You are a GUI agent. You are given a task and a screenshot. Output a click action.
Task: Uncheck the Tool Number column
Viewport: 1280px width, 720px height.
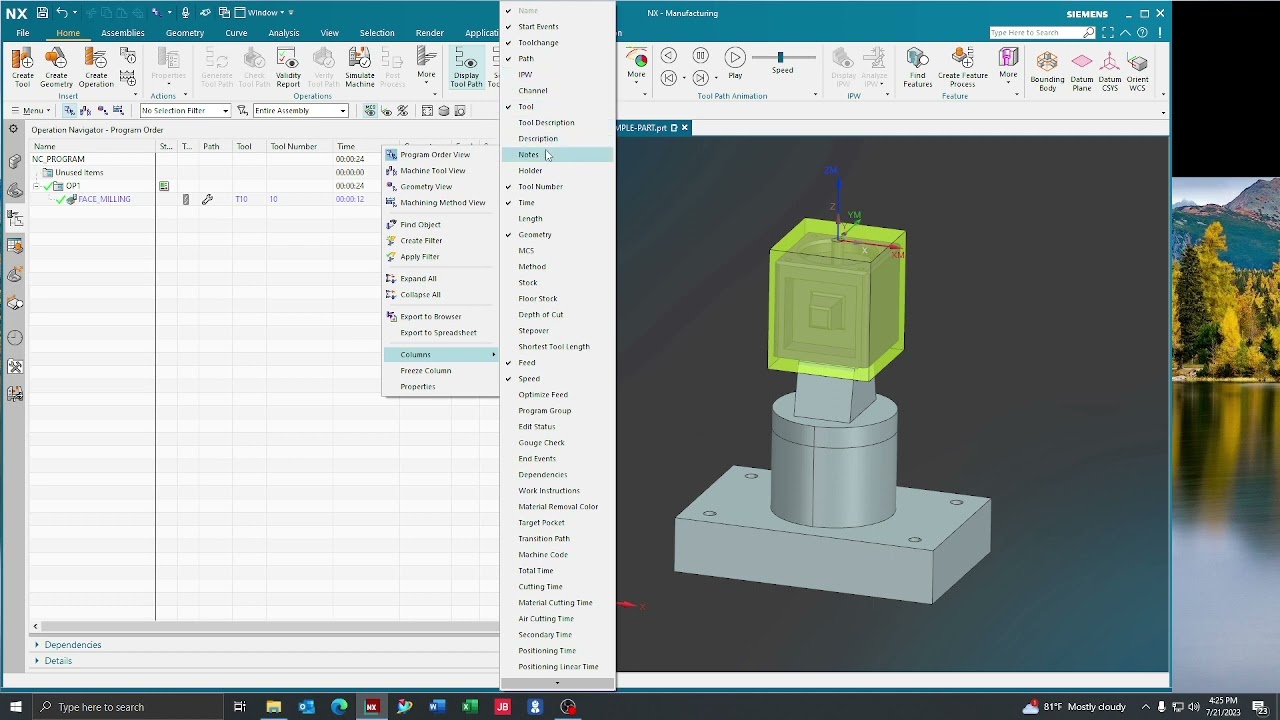click(x=557, y=187)
